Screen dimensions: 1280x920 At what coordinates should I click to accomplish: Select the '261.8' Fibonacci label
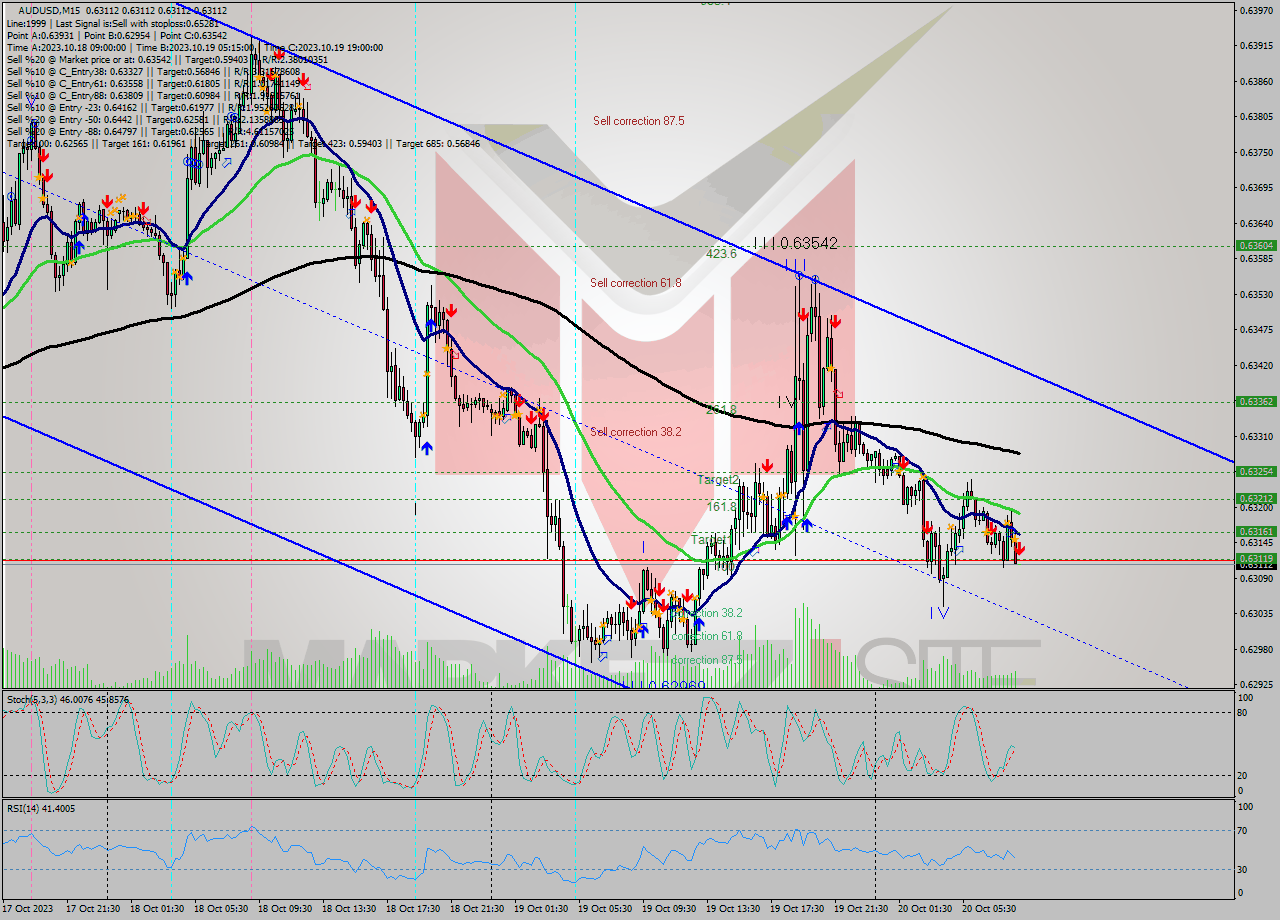click(x=721, y=410)
